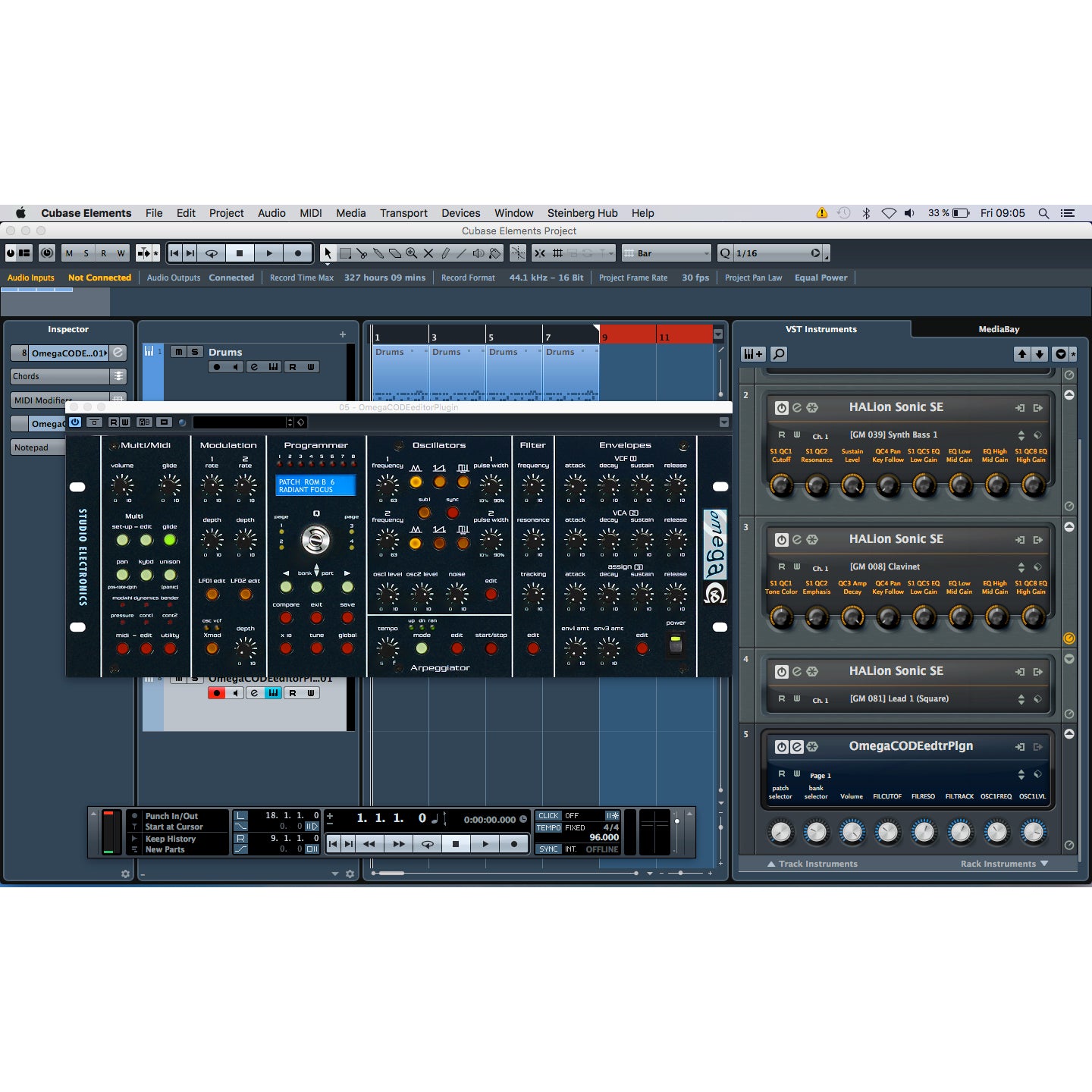Solo the Drums track

[196, 352]
